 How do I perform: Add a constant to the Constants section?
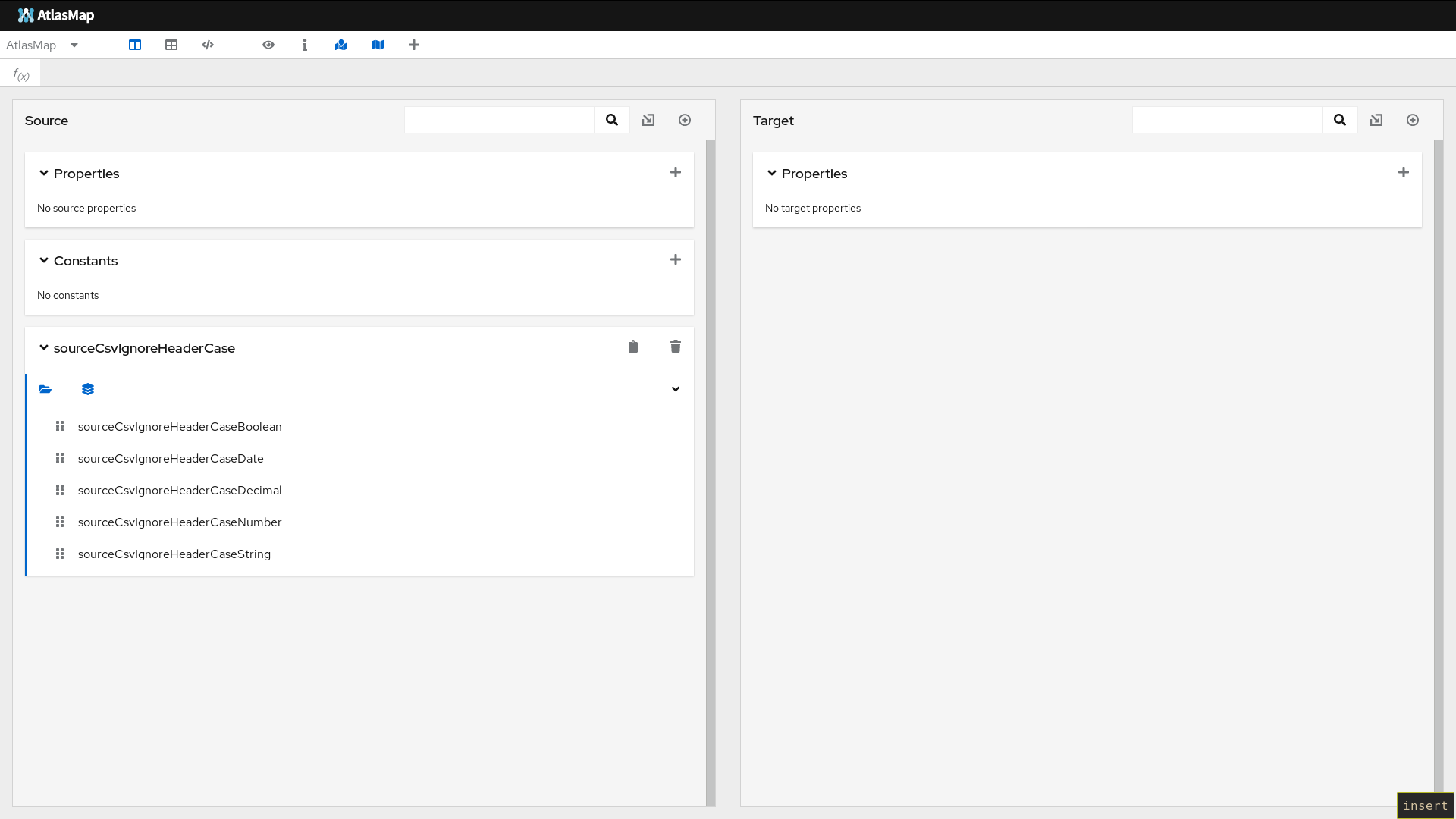tap(675, 259)
